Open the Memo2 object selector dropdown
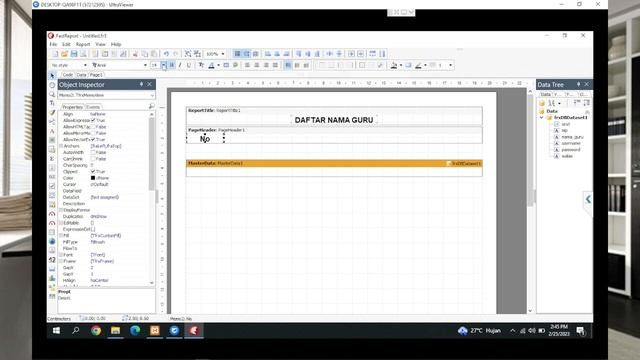Screen dimensions: 640x360 (152, 95)
